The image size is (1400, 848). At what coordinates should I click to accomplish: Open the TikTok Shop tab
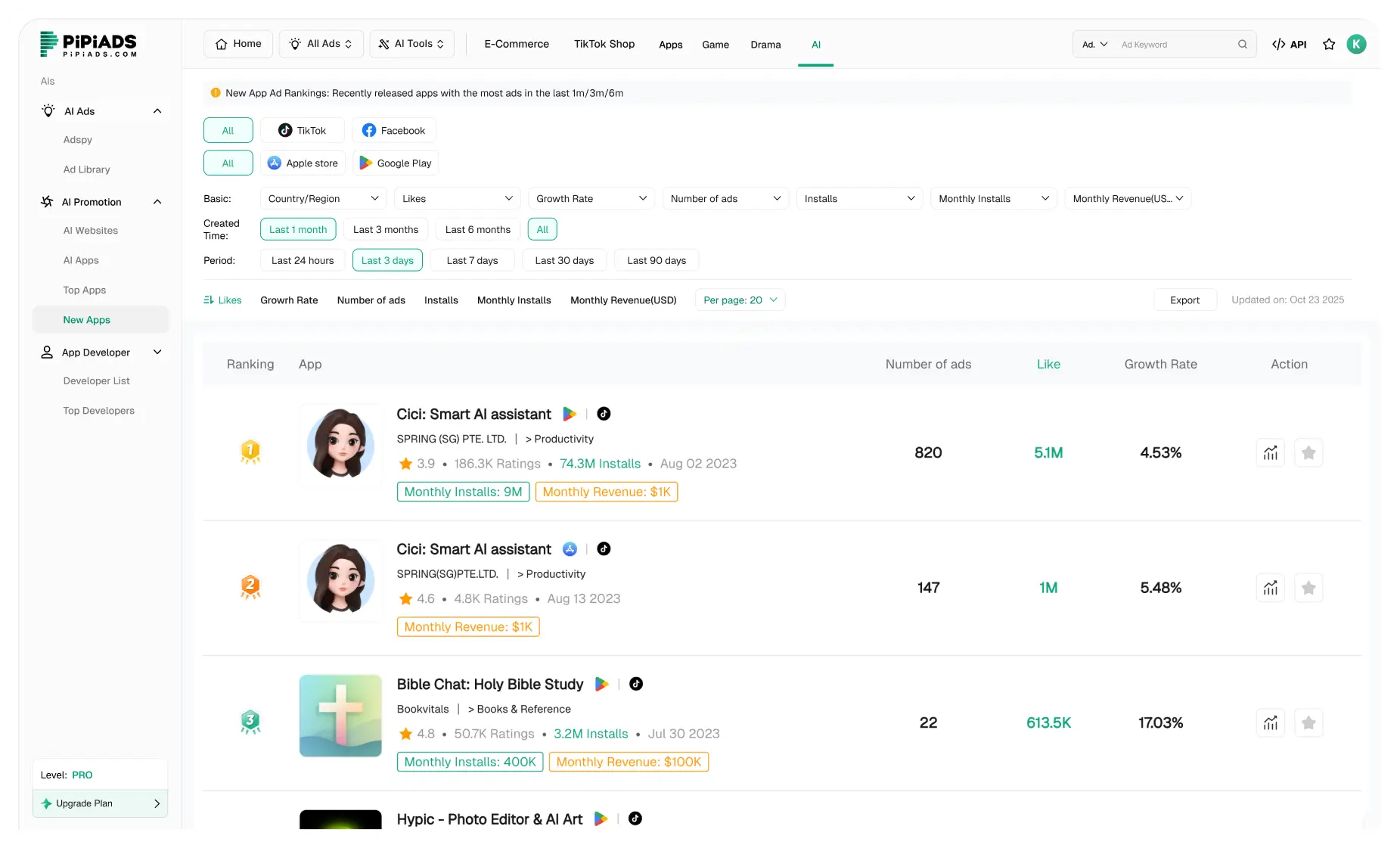pos(604,44)
